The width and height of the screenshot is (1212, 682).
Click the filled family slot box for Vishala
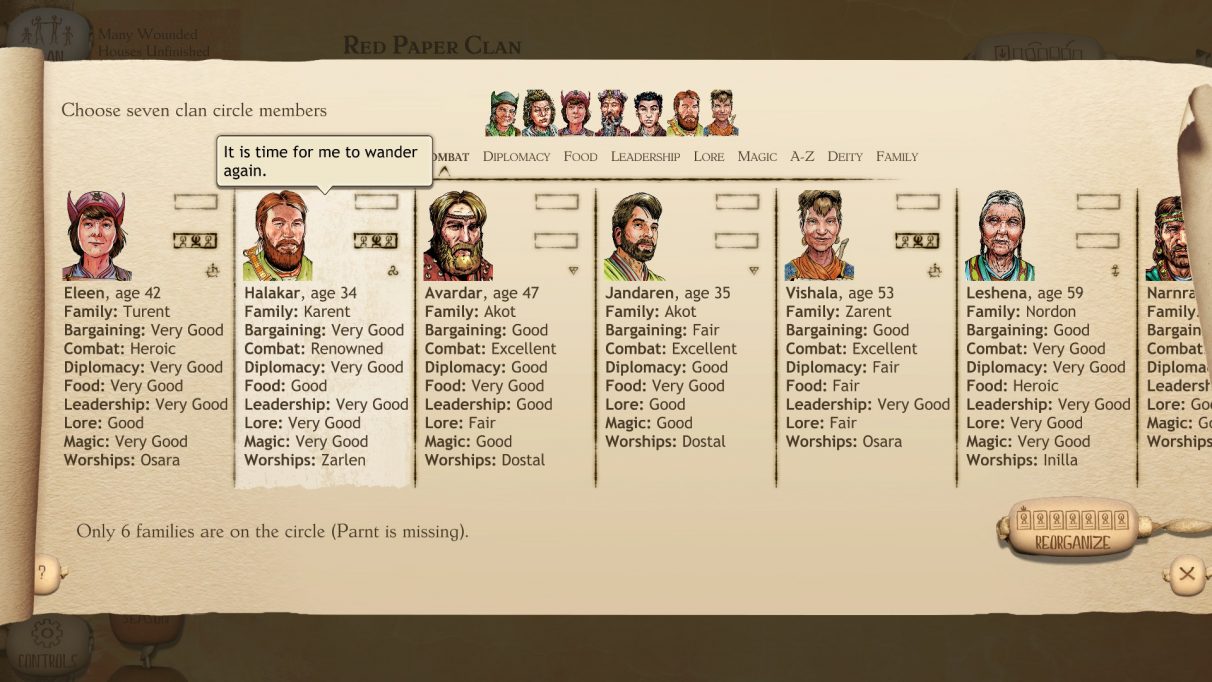pos(917,241)
